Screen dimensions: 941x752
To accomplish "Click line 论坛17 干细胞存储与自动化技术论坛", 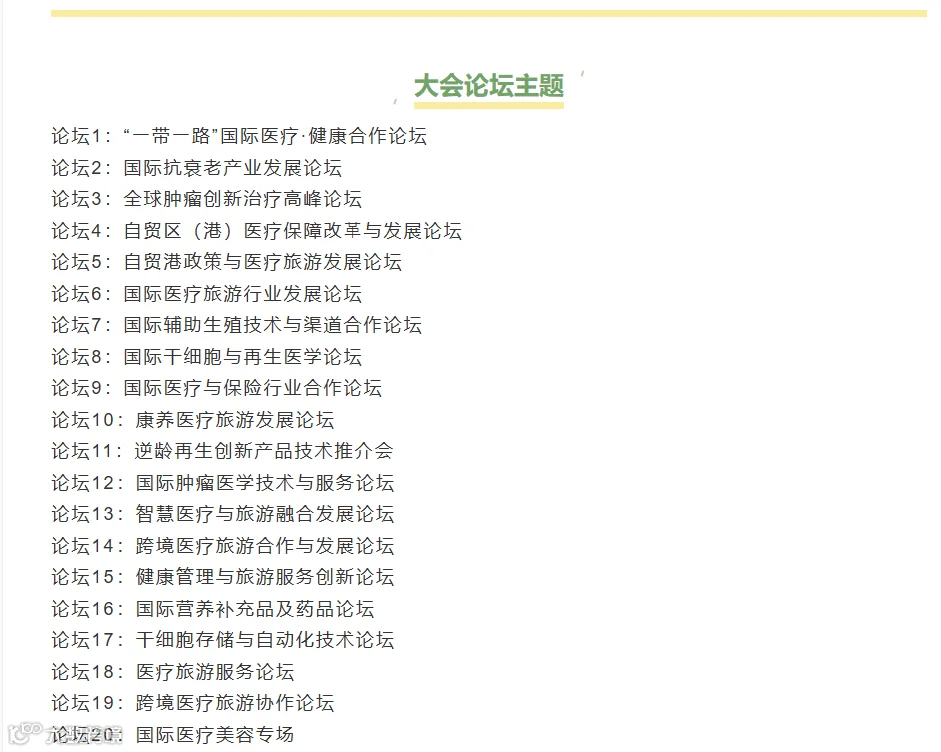I will [x=223, y=640].
